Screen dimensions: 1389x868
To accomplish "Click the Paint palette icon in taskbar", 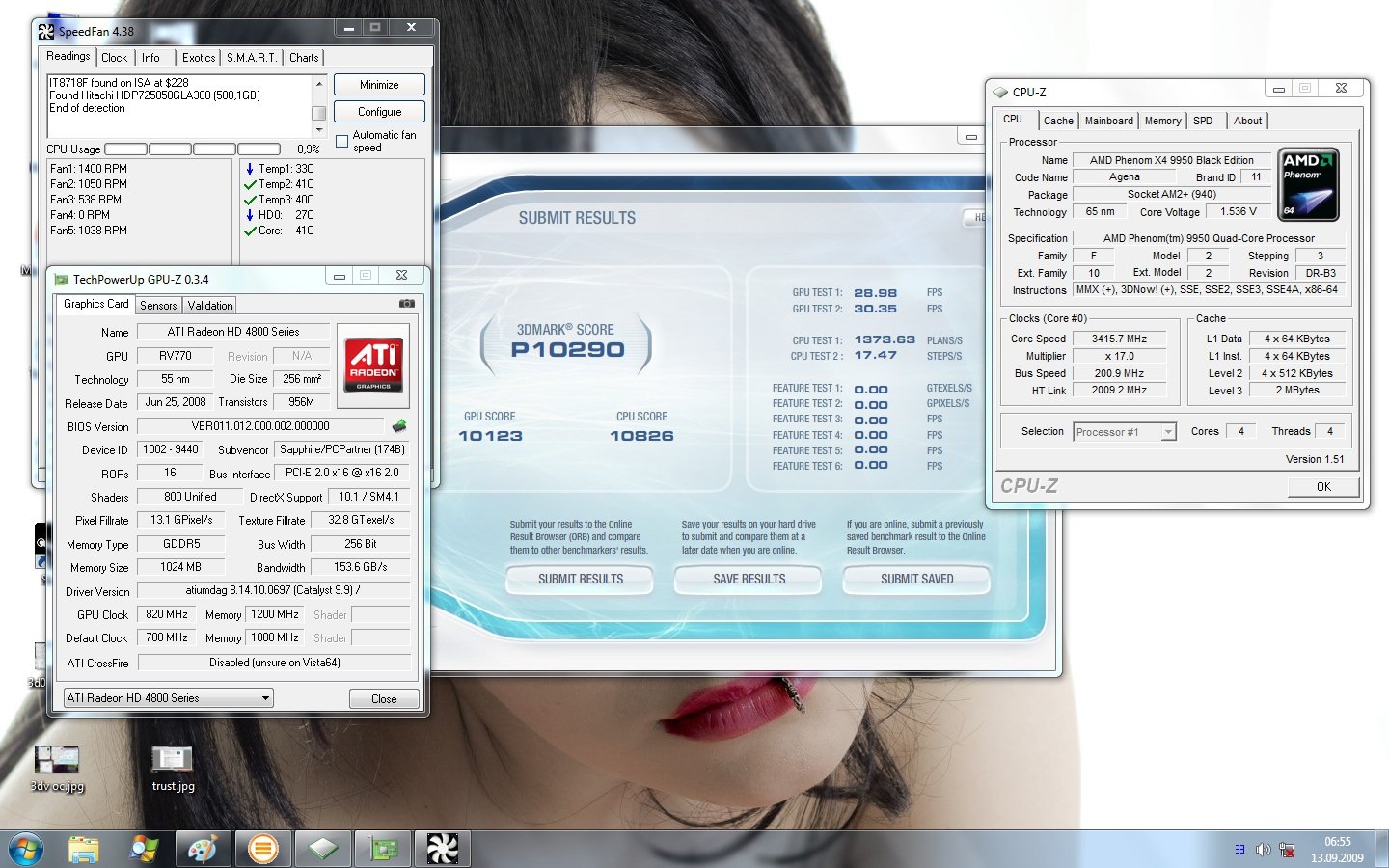I will pos(203,849).
